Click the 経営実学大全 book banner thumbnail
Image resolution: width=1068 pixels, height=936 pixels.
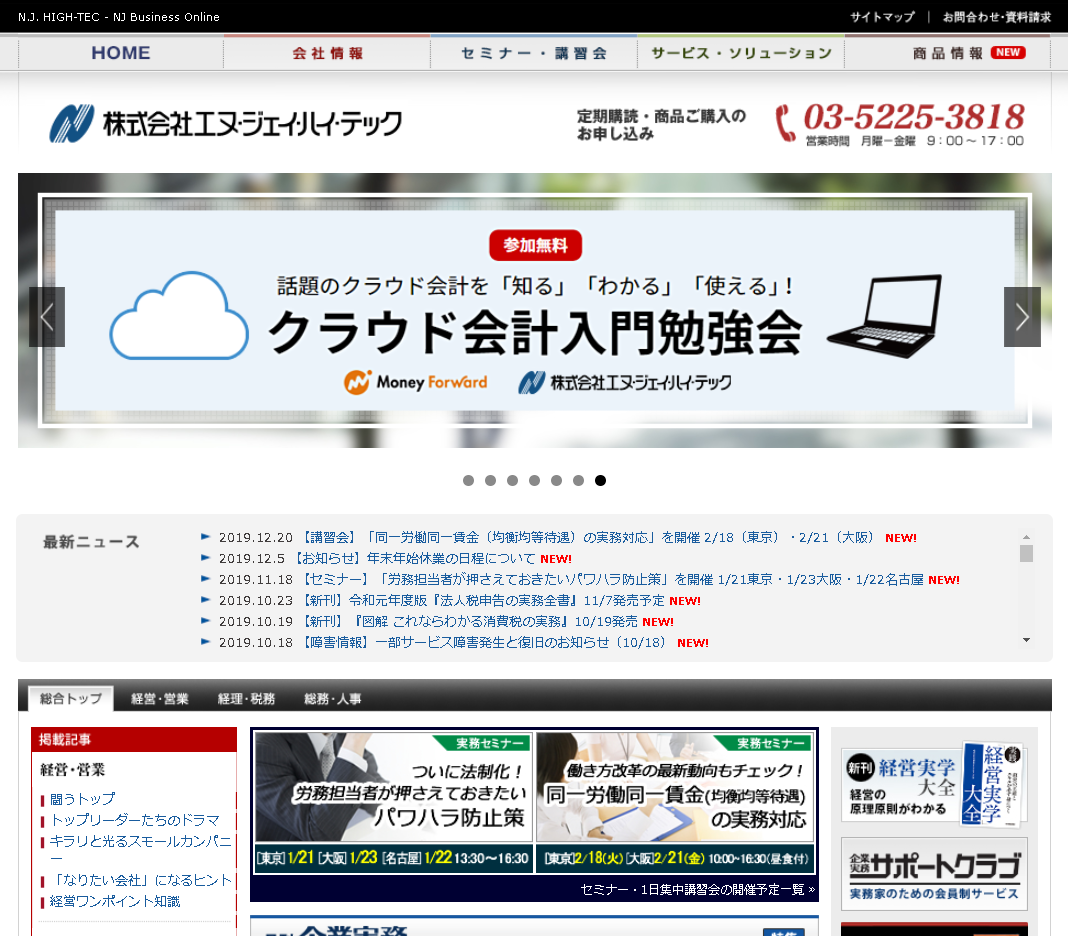click(931, 782)
